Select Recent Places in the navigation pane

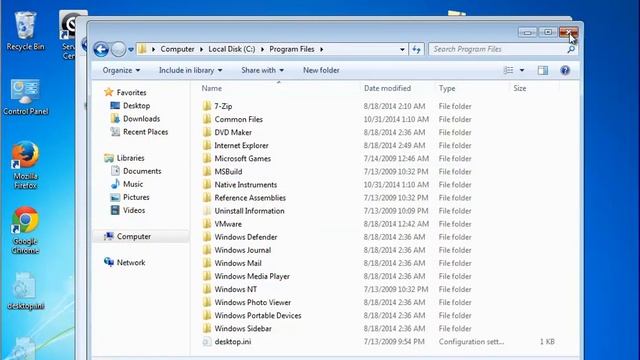[x=139, y=132]
